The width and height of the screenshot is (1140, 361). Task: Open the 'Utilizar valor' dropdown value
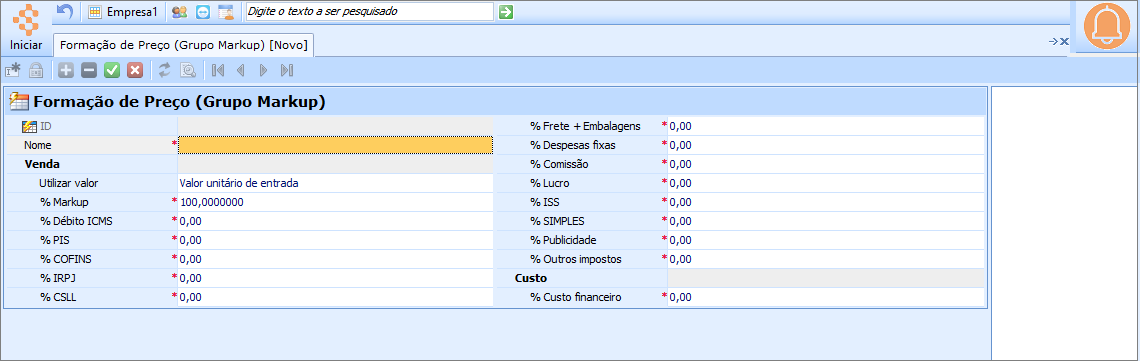pos(336,183)
